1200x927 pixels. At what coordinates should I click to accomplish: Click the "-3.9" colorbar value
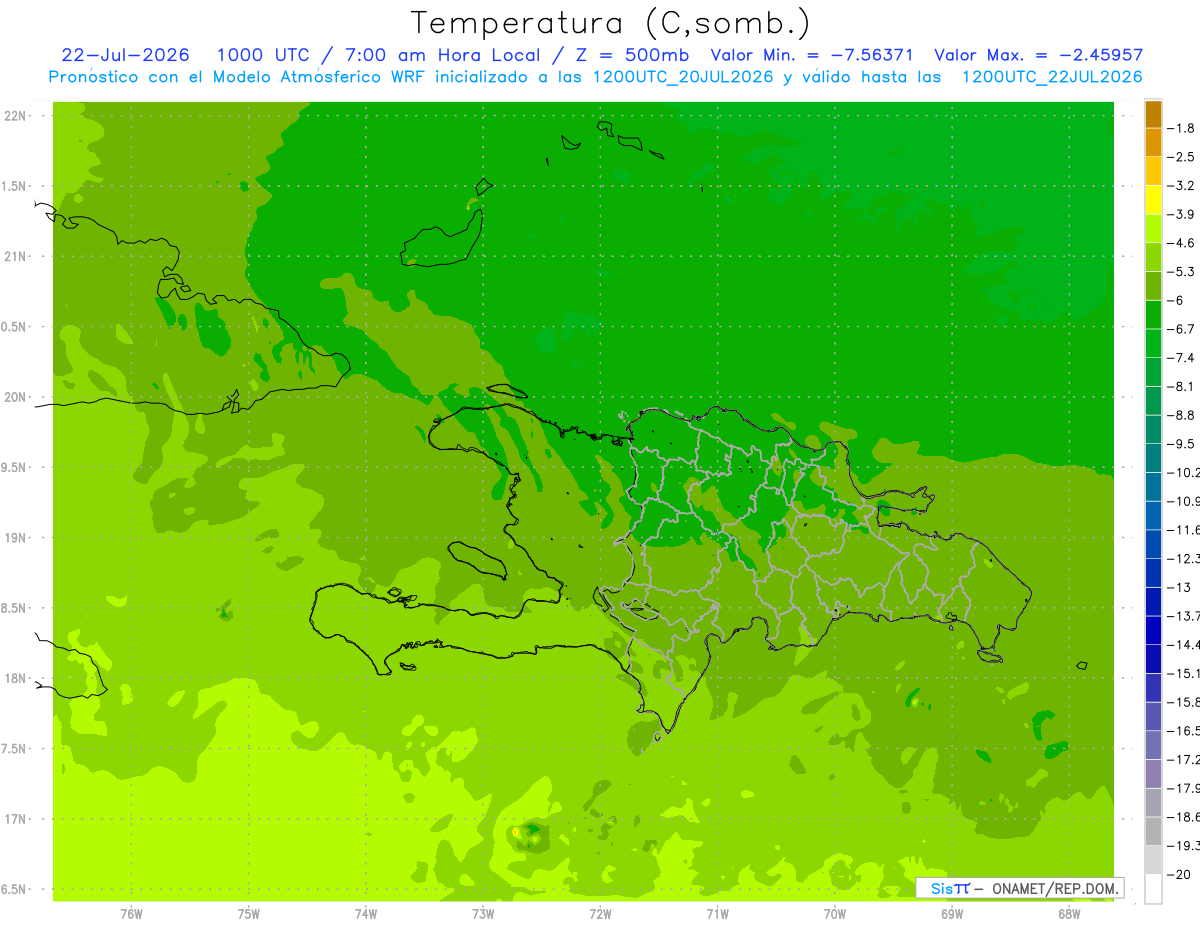(x=1181, y=214)
